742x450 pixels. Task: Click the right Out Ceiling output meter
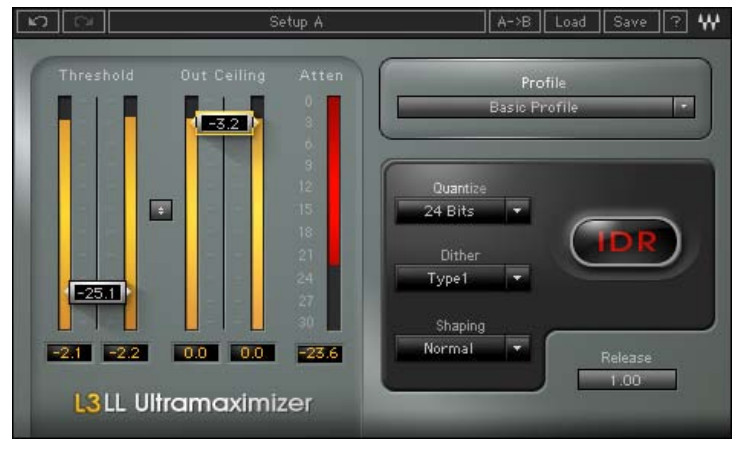pyautogui.click(x=257, y=213)
